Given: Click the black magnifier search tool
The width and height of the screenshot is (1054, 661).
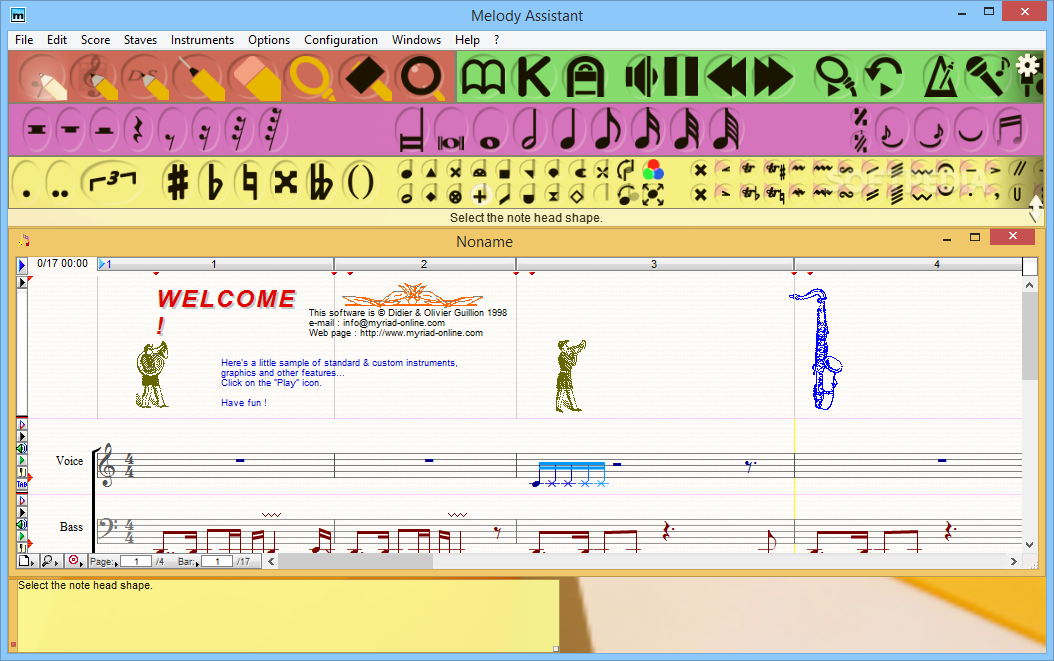Looking at the screenshot, I should coord(422,78).
